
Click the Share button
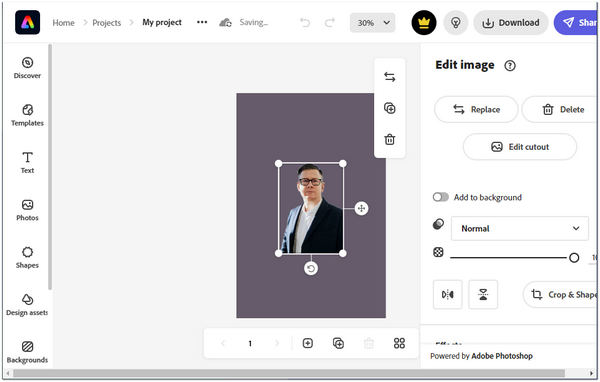coord(577,23)
